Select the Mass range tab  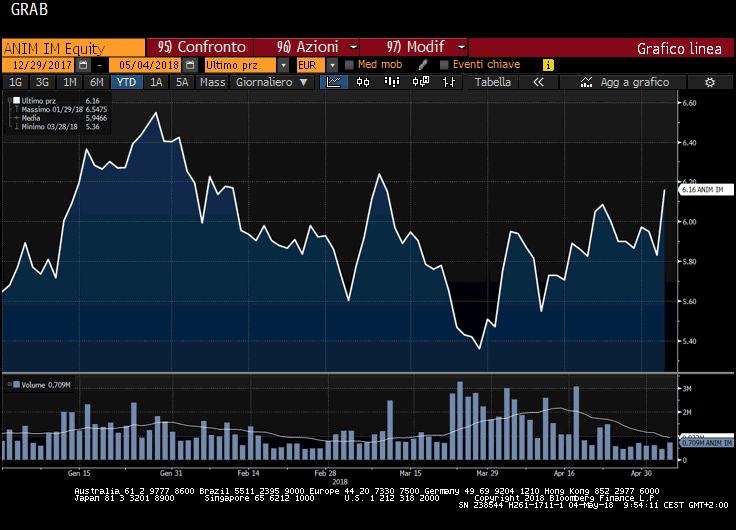coord(212,82)
